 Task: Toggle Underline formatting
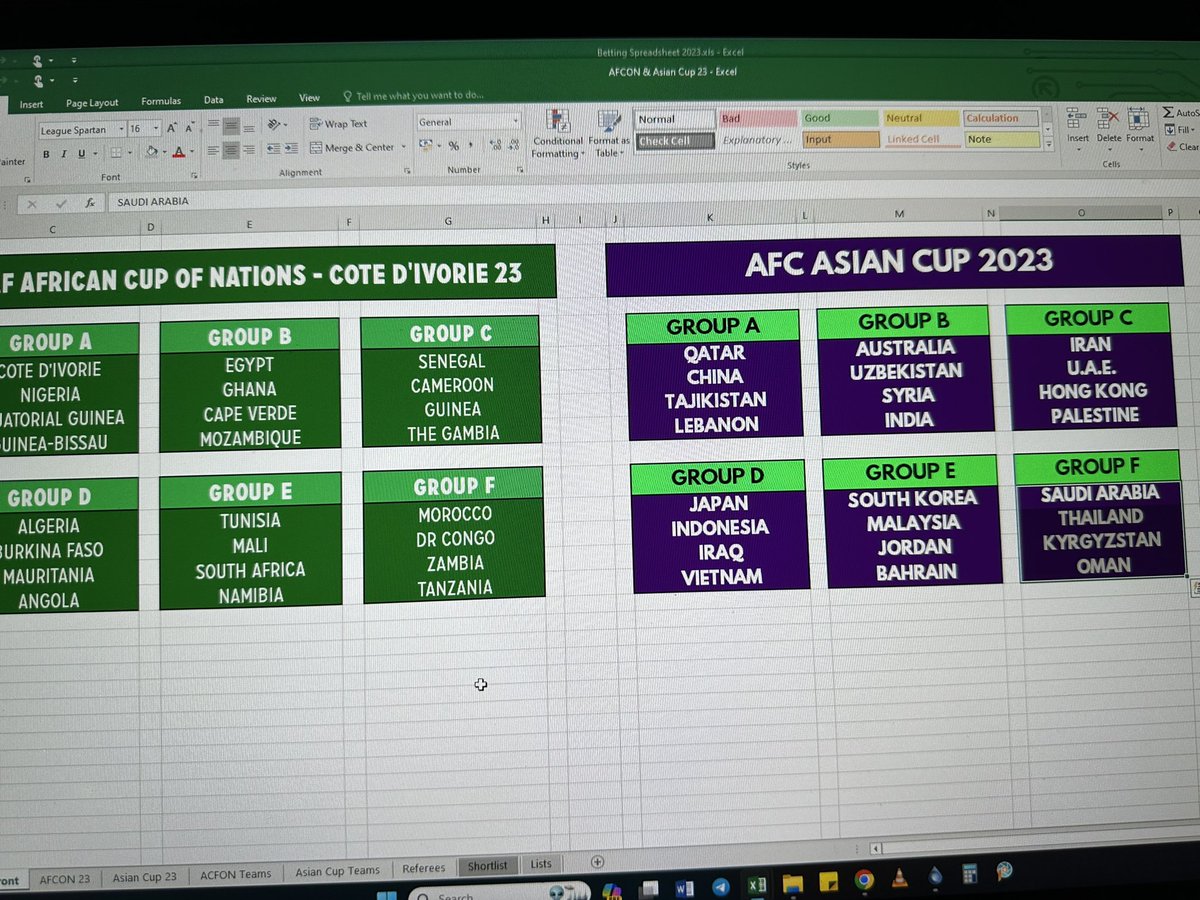tap(81, 154)
